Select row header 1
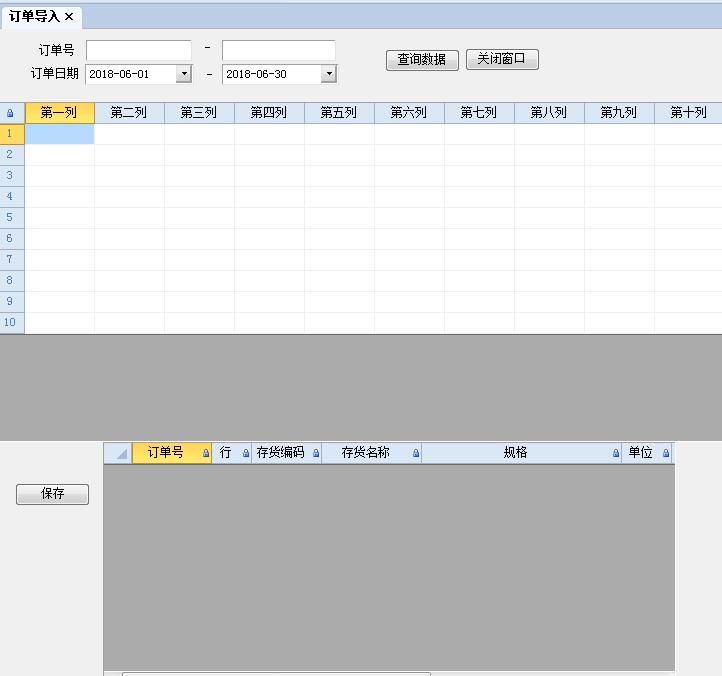This screenshot has height=676, width=722. click(x=12, y=134)
